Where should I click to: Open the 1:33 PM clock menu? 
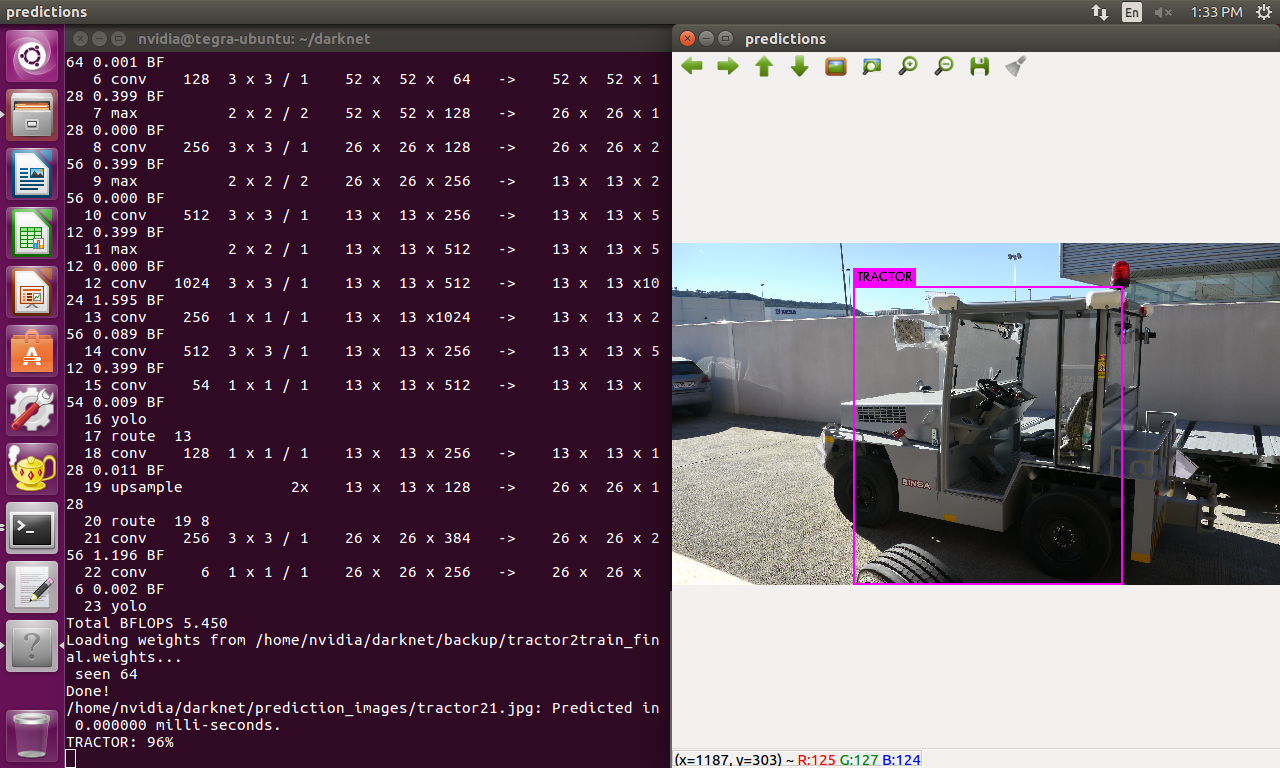coord(1219,12)
